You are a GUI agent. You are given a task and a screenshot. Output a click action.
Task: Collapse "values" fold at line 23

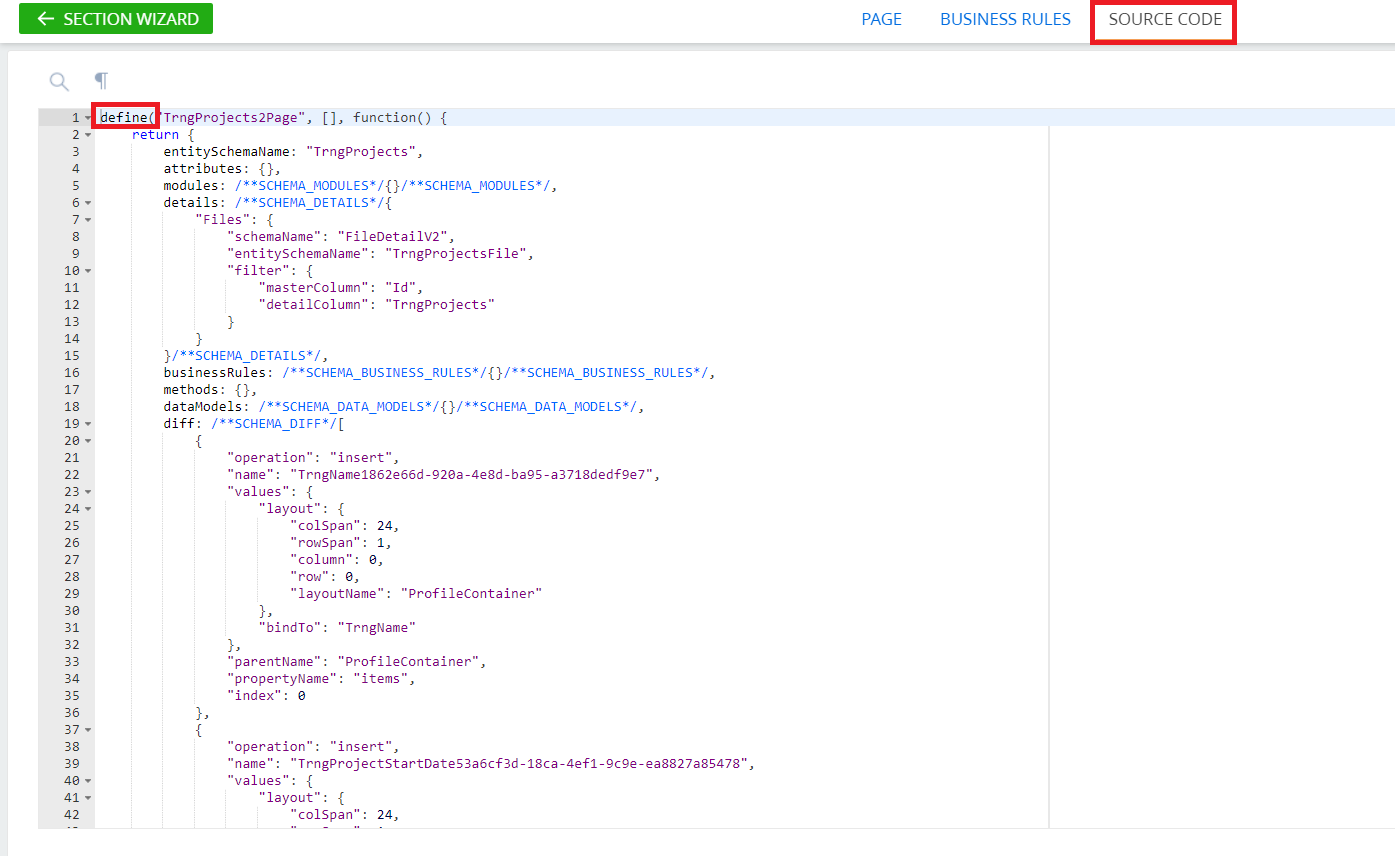click(88, 492)
